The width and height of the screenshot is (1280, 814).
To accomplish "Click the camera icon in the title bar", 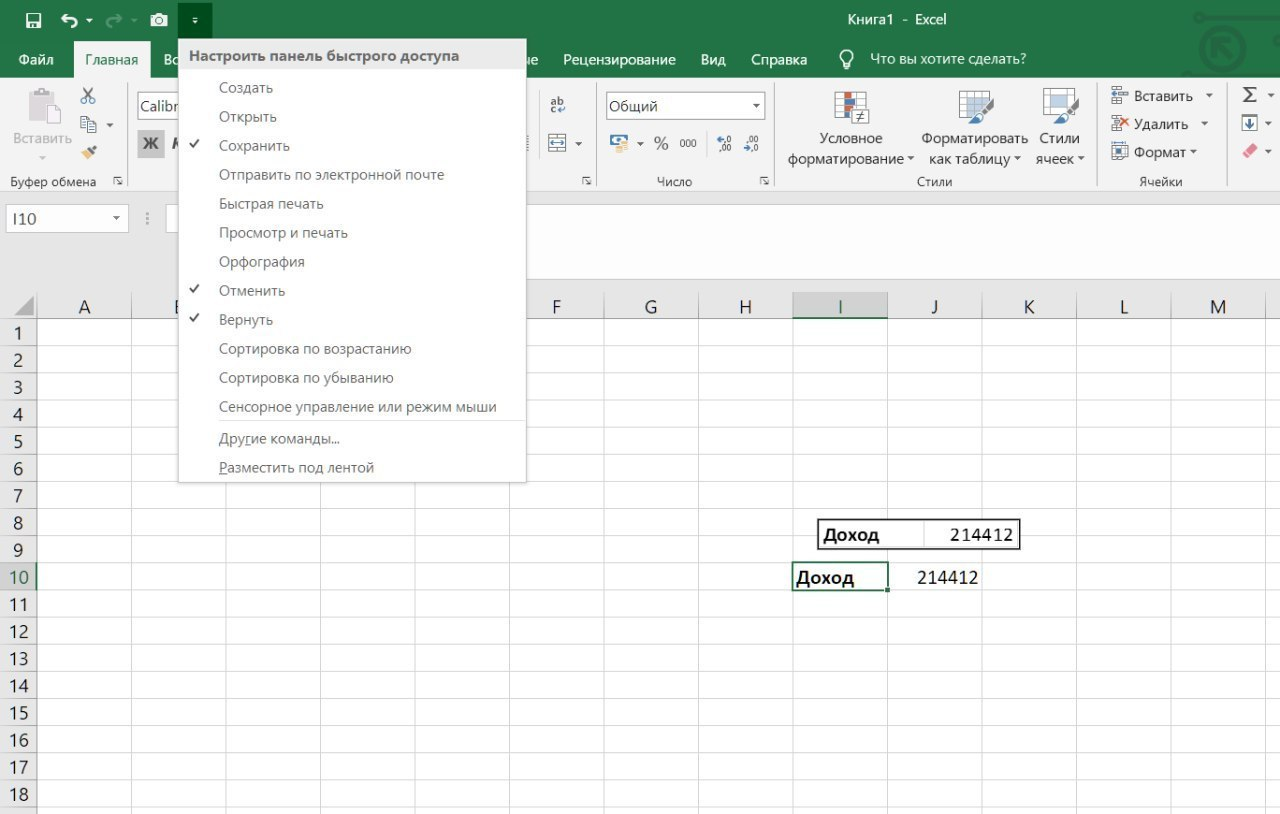I will [158, 20].
